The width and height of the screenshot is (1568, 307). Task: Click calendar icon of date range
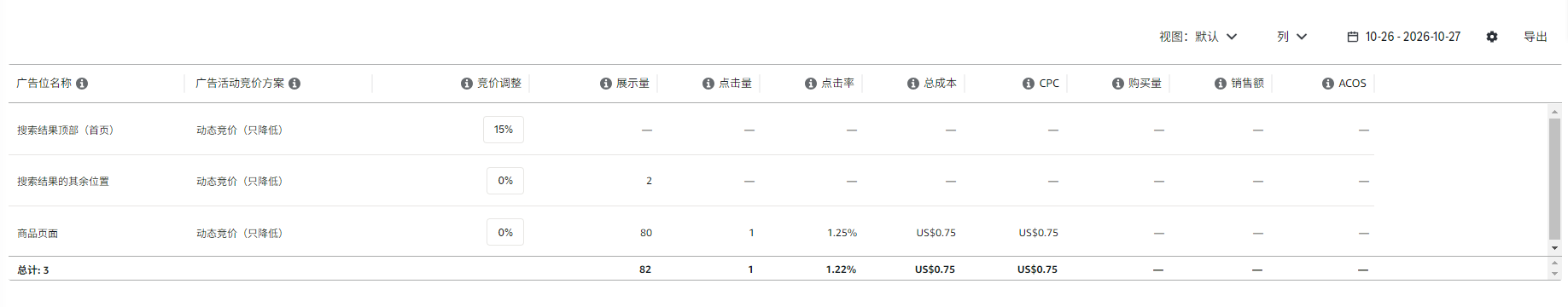tap(1353, 37)
